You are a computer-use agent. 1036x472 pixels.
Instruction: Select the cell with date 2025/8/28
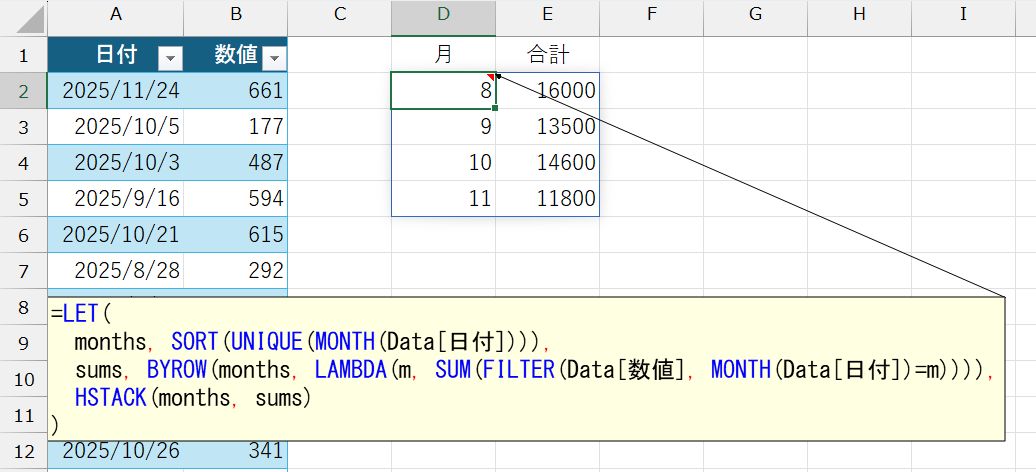click(116, 270)
